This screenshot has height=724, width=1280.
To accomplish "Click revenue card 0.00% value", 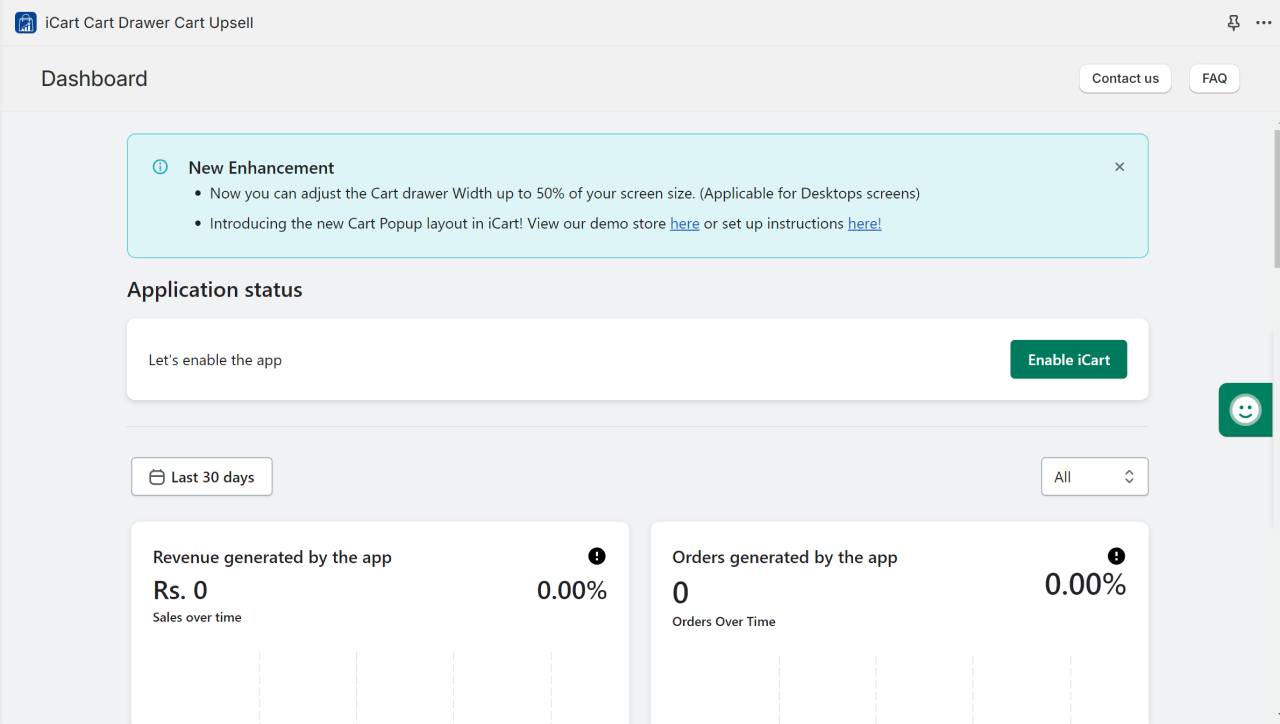I will [x=572, y=590].
